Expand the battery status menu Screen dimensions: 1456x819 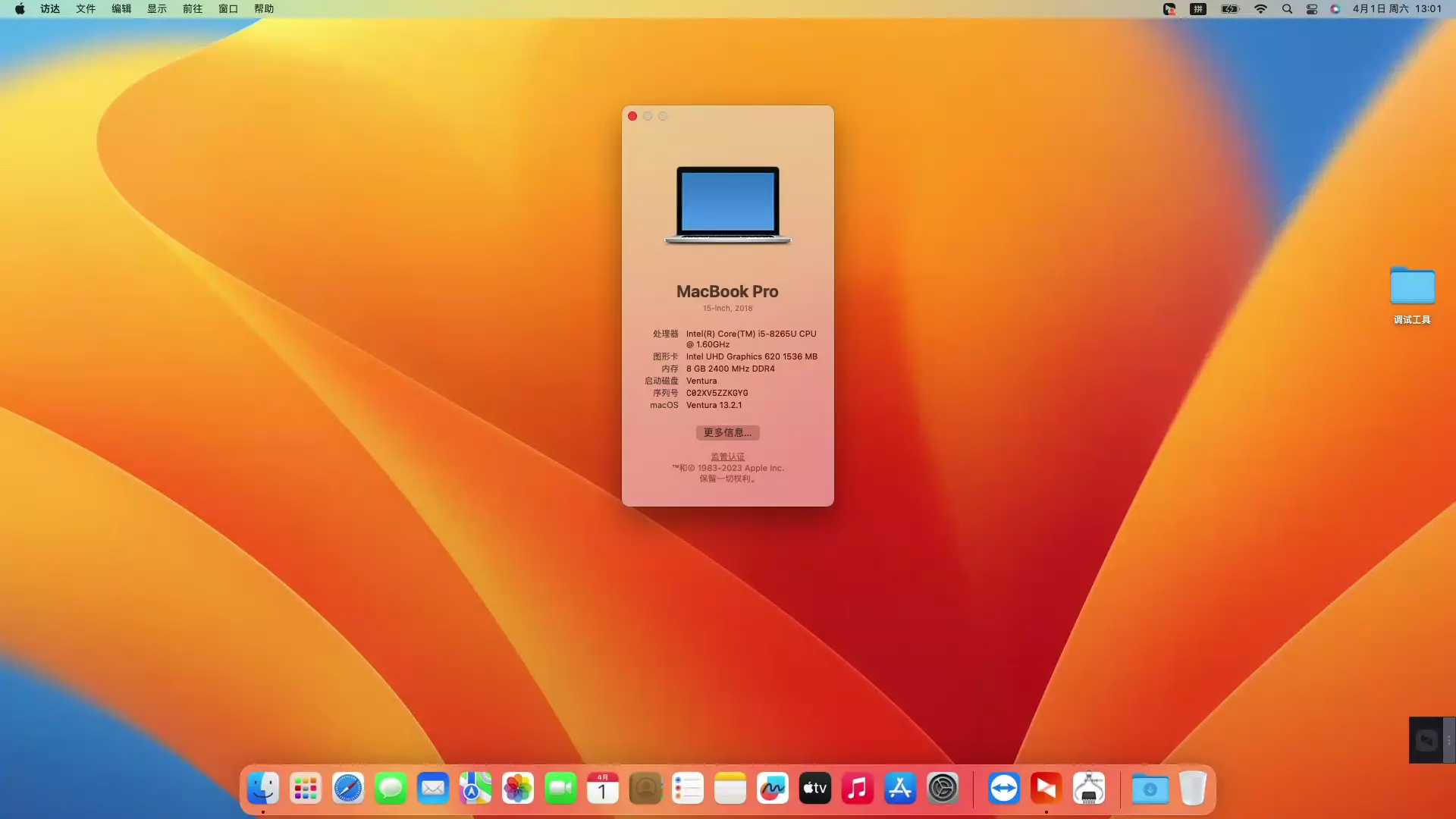pos(1229,9)
